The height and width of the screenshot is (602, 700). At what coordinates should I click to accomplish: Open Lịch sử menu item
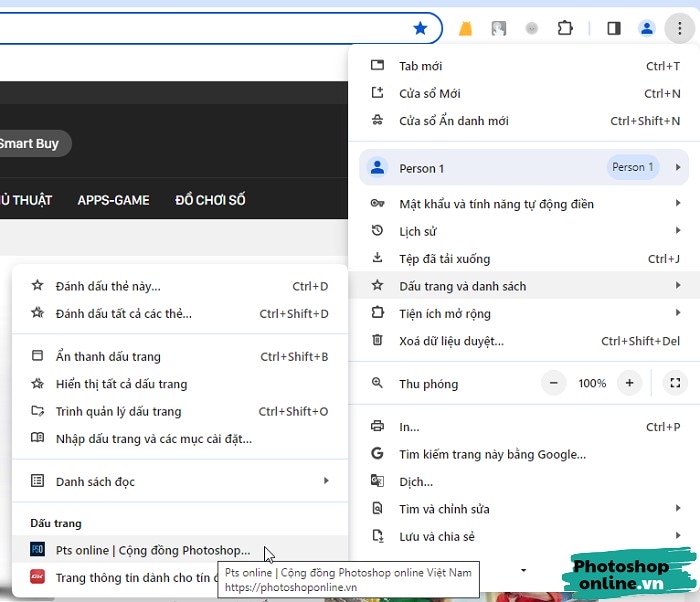(525, 231)
